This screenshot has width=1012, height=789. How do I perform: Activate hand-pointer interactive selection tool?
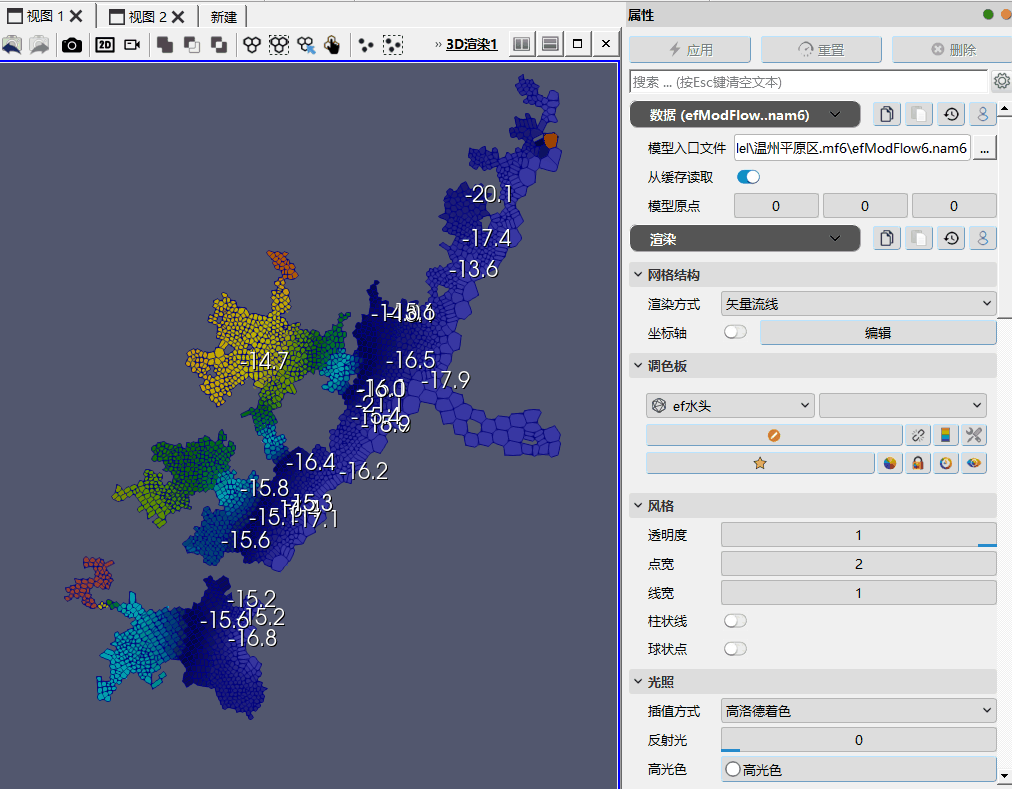pos(332,45)
